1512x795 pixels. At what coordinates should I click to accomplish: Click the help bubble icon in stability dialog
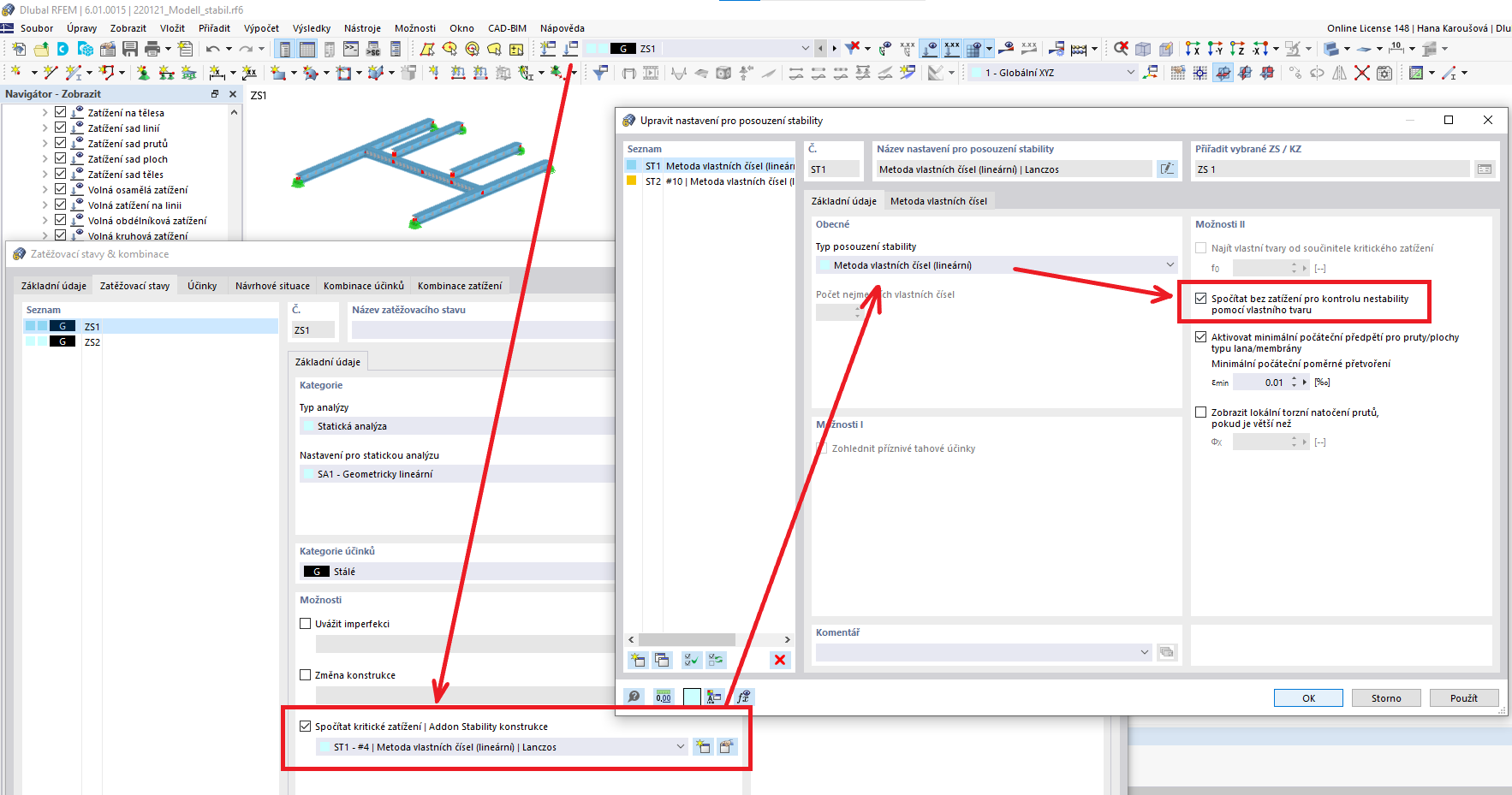coord(634,697)
